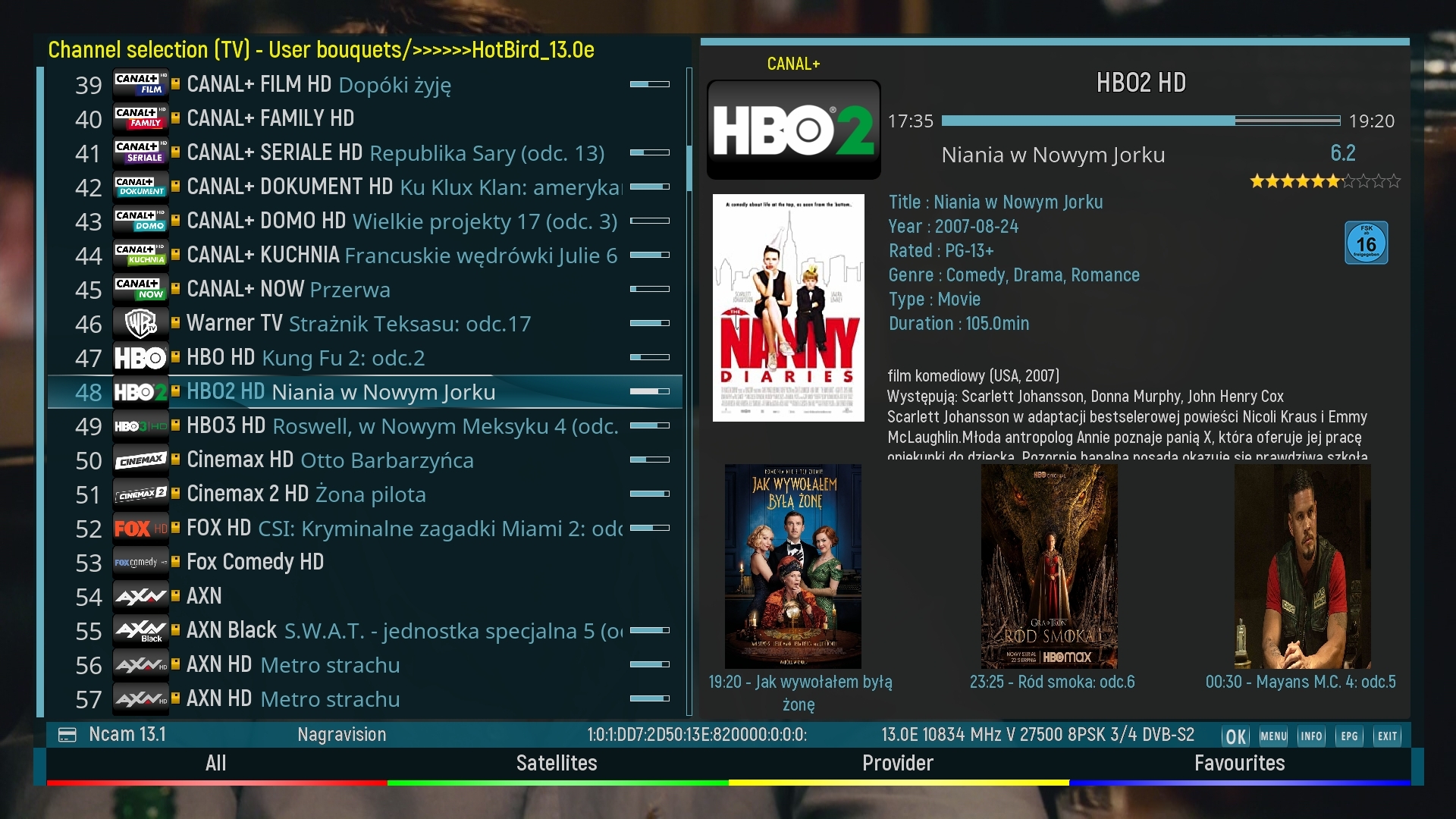Select Cinemax HD Otto Barbarzyńca text
1456x819 pixels.
tap(330, 460)
